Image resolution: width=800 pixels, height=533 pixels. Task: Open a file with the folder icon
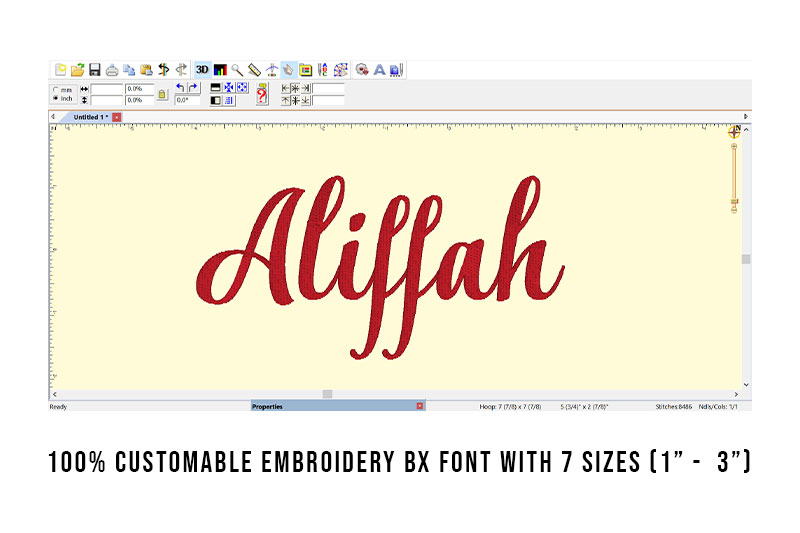click(78, 69)
